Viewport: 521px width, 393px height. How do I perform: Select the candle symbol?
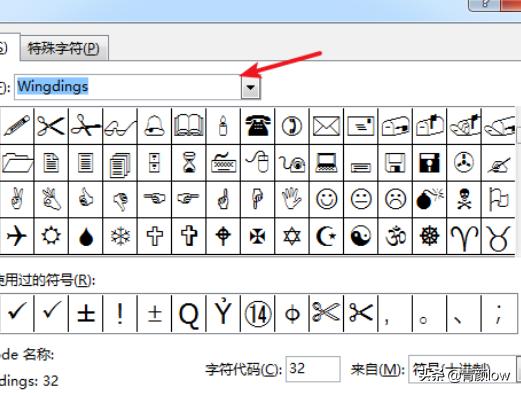click(223, 126)
